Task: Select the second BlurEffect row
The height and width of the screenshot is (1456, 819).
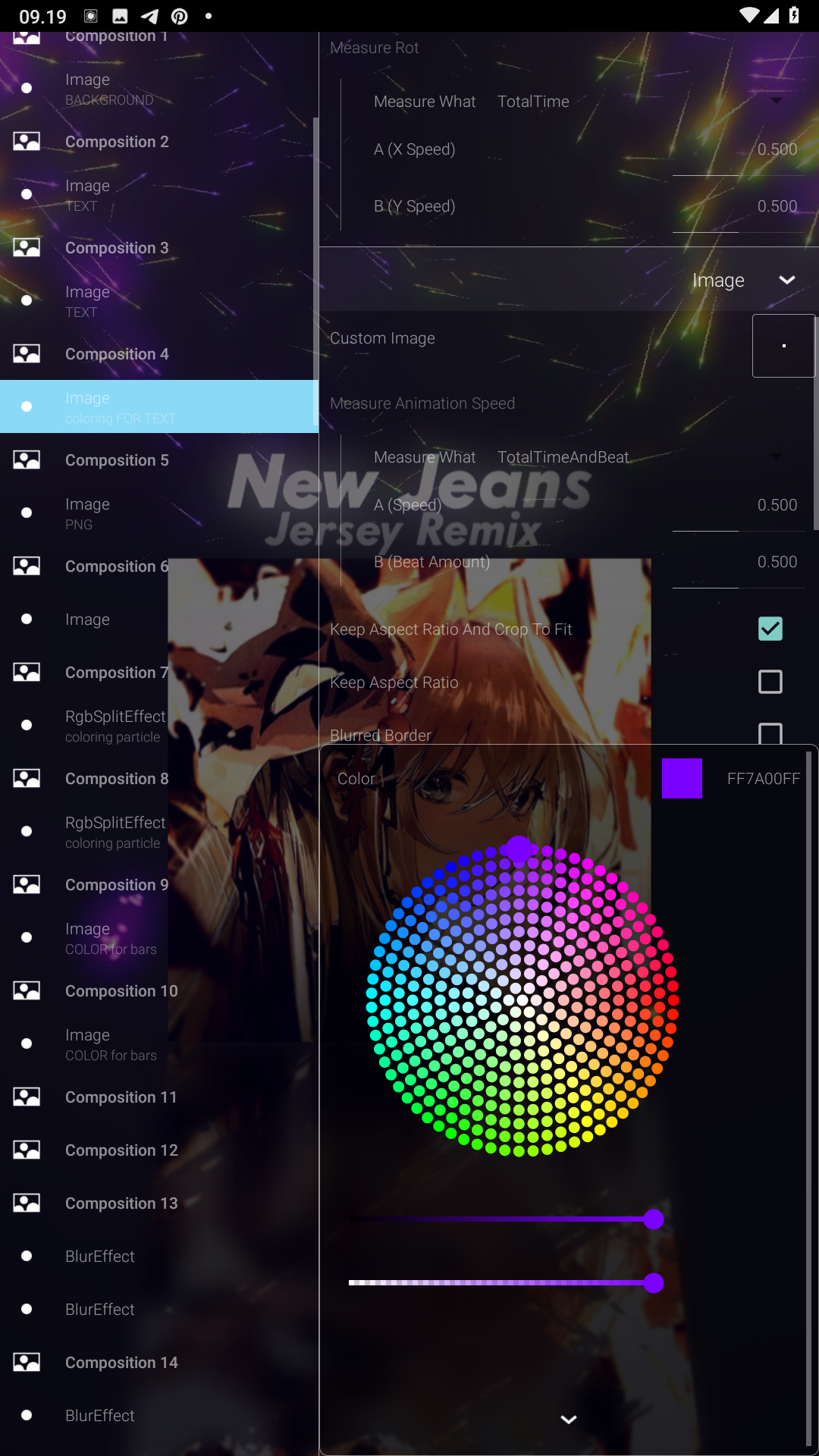Action: tap(159, 1309)
